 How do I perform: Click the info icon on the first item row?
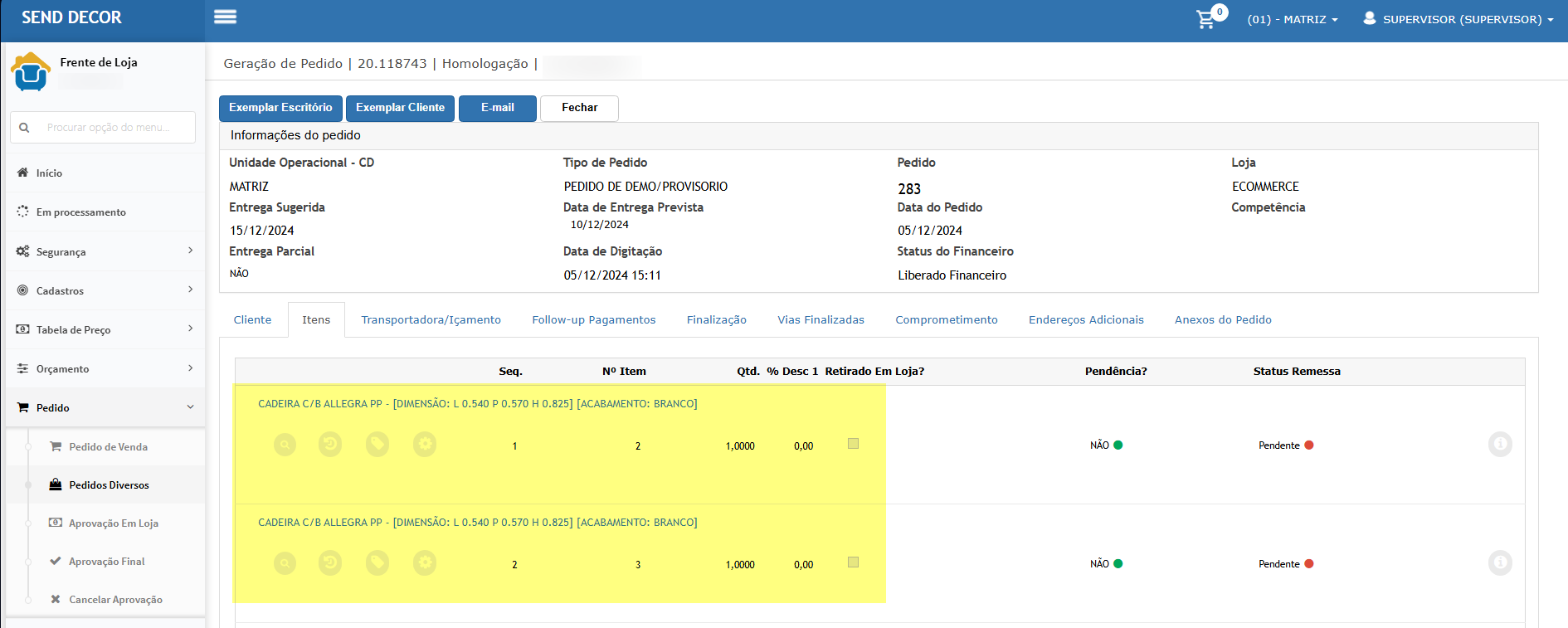click(1499, 445)
